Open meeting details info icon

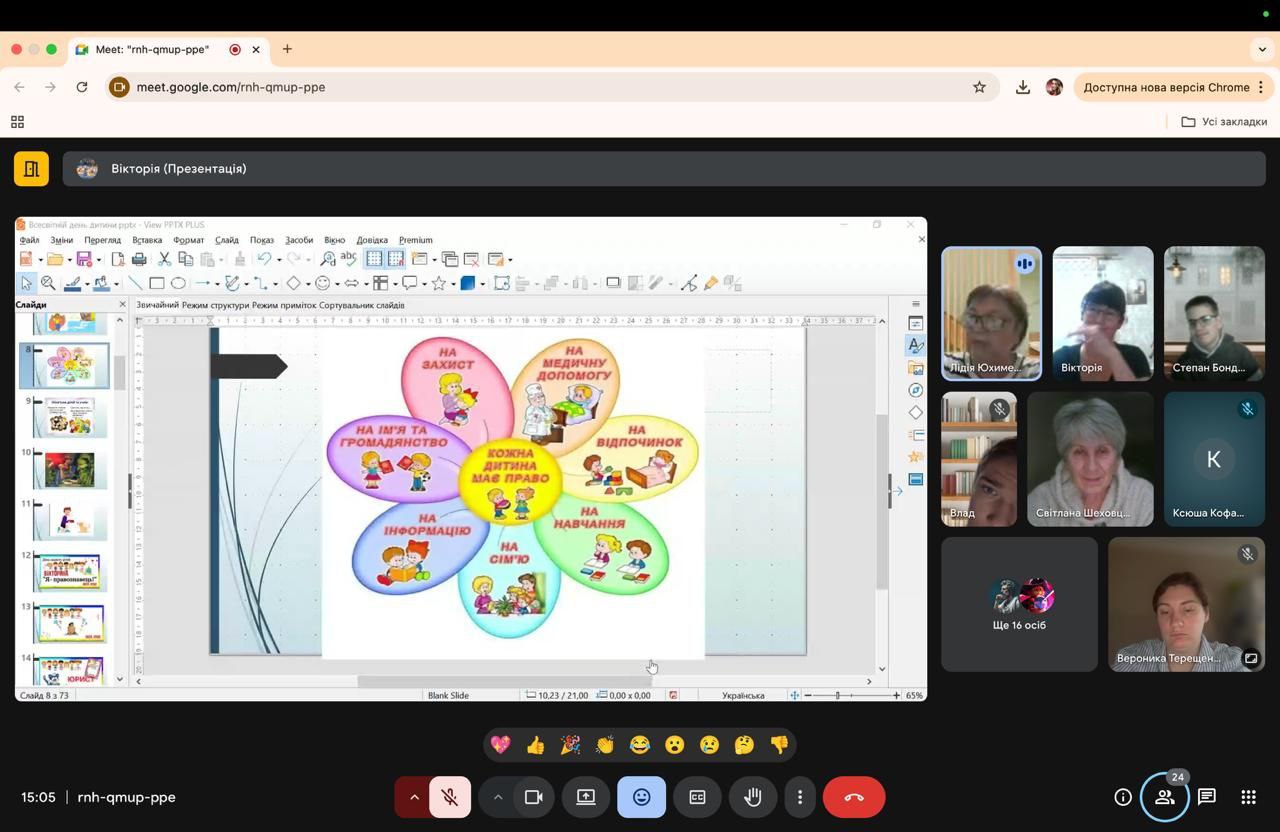pyautogui.click(x=1122, y=797)
